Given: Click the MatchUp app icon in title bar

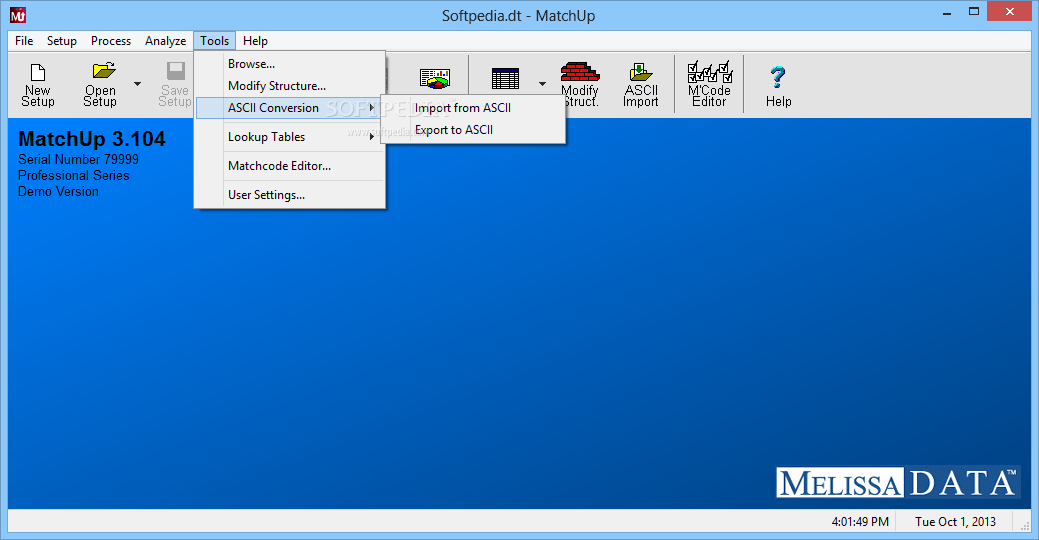Looking at the screenshot, I should [18, 15].
